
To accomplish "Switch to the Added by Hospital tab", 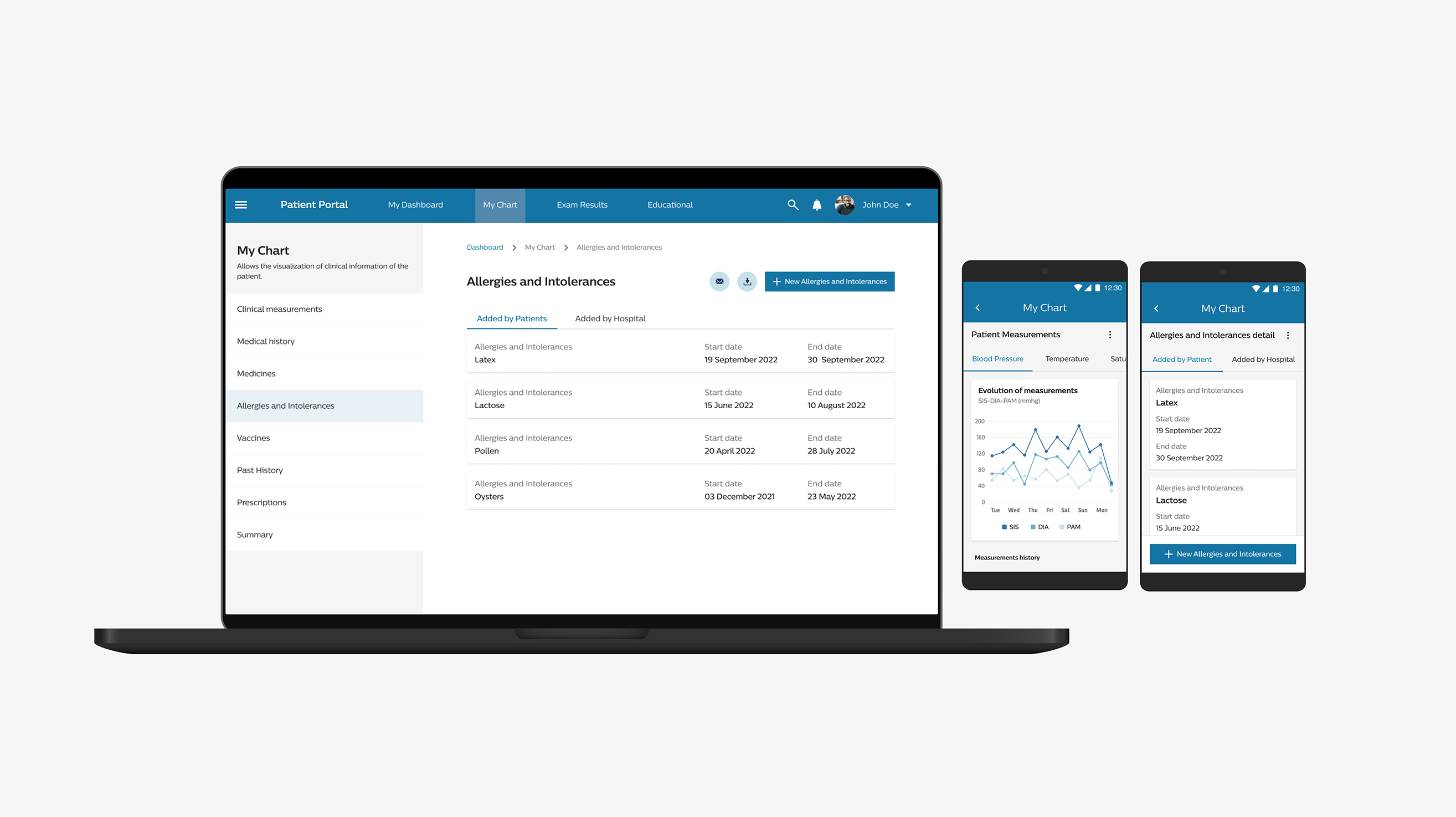I will 610,318.
